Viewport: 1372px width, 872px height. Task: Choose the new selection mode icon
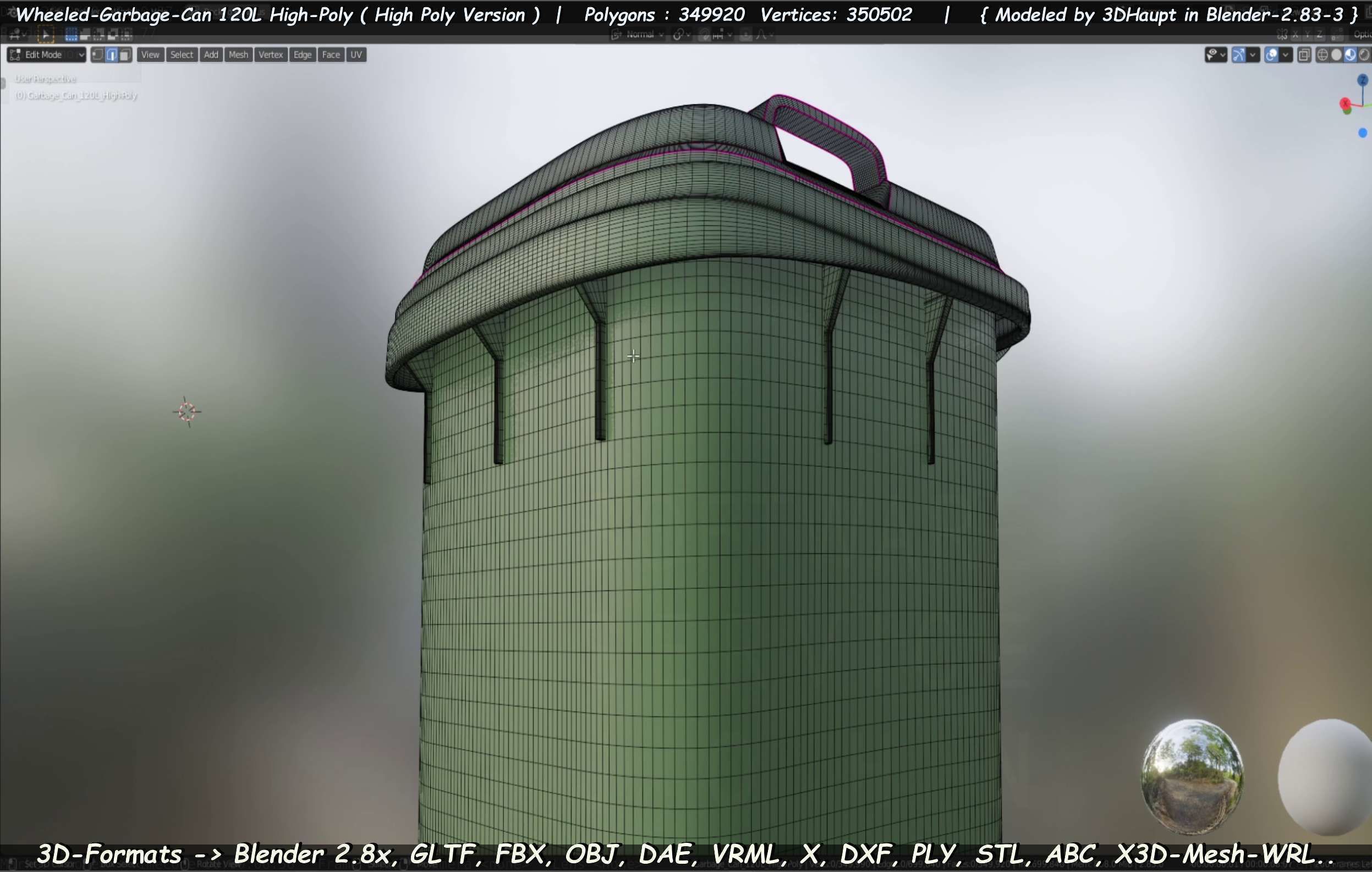71,35
